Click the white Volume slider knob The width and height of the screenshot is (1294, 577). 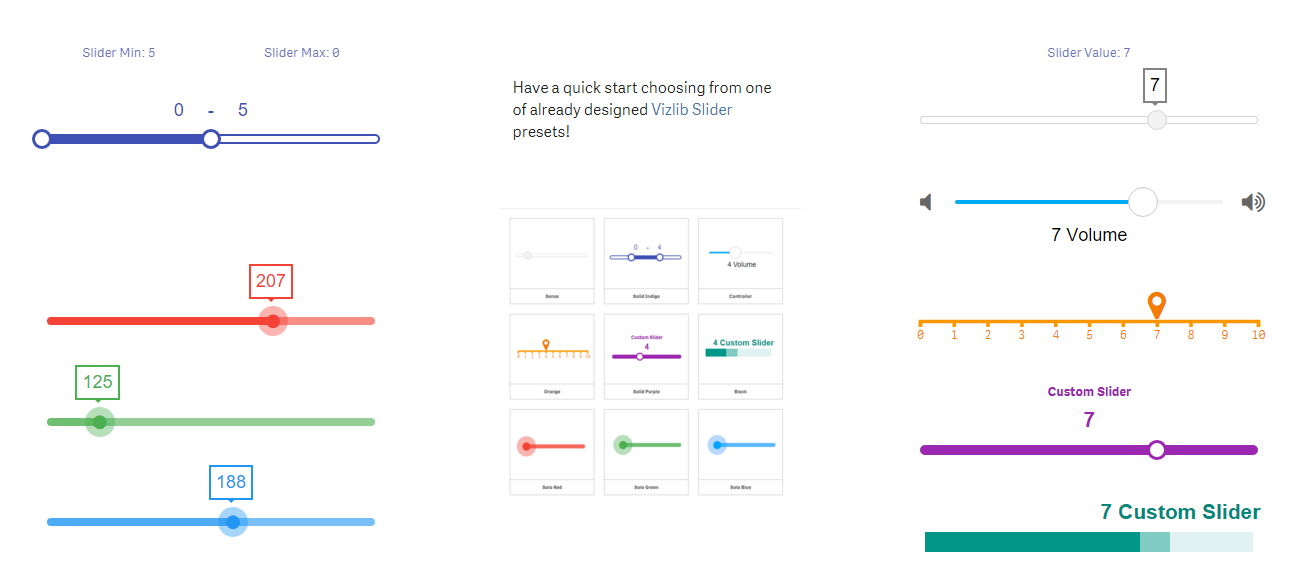1143,202
